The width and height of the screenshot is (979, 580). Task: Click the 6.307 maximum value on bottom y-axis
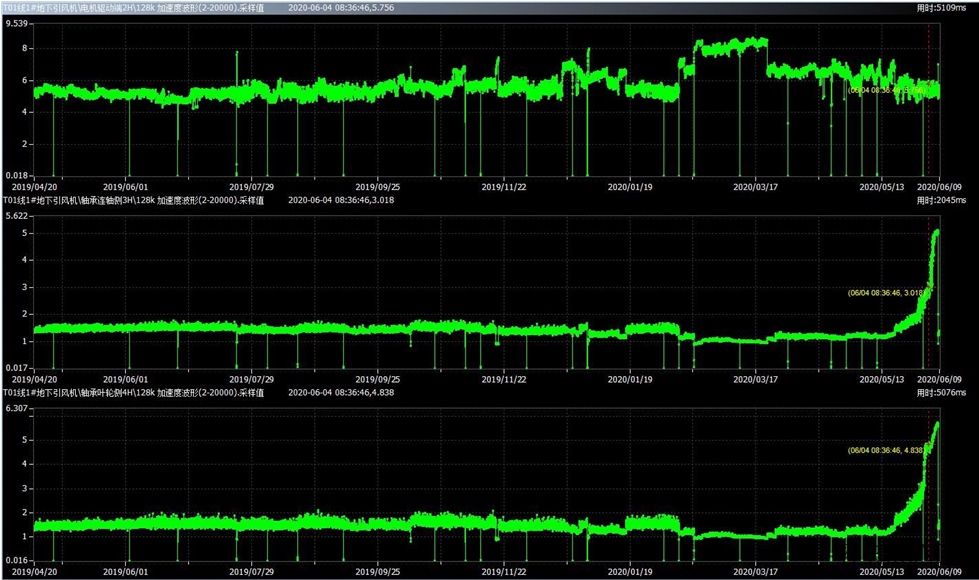tap(17, 409)
